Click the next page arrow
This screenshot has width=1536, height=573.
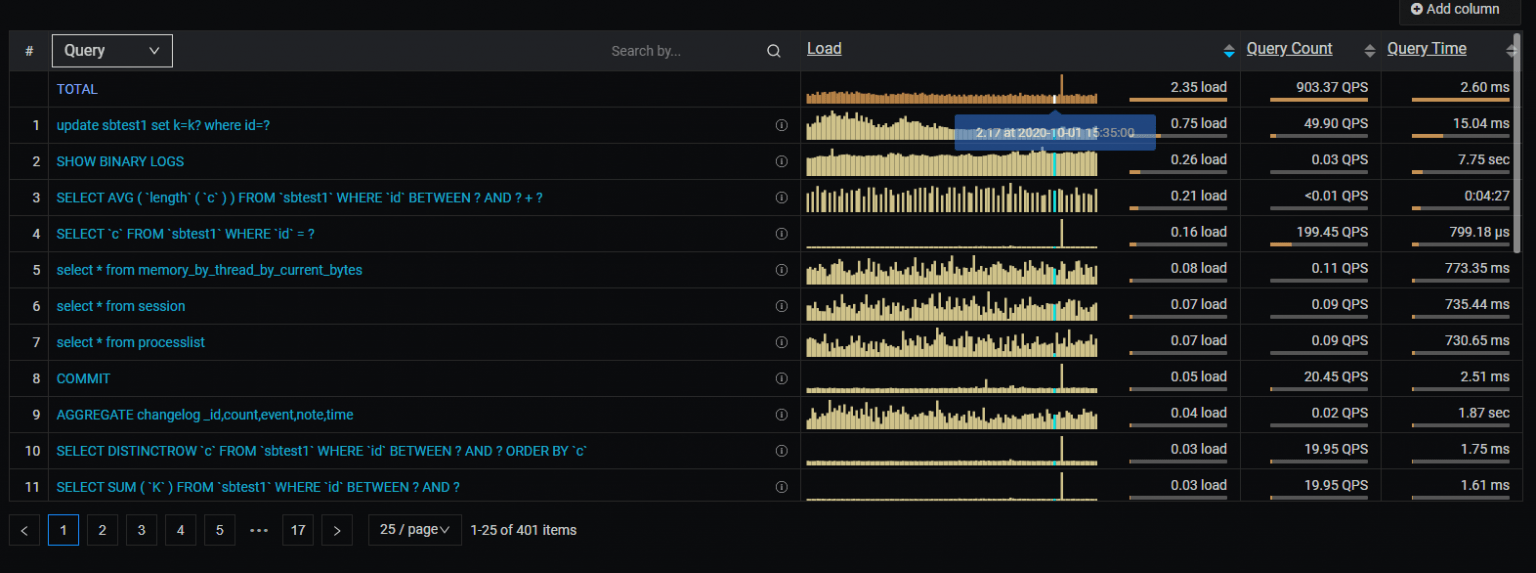click(337, 530)
